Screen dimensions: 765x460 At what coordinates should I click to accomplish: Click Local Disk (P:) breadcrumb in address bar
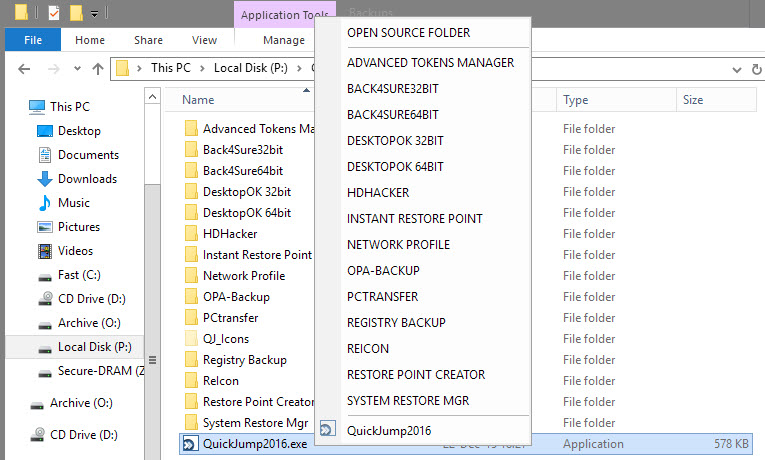tap(251, 68)
